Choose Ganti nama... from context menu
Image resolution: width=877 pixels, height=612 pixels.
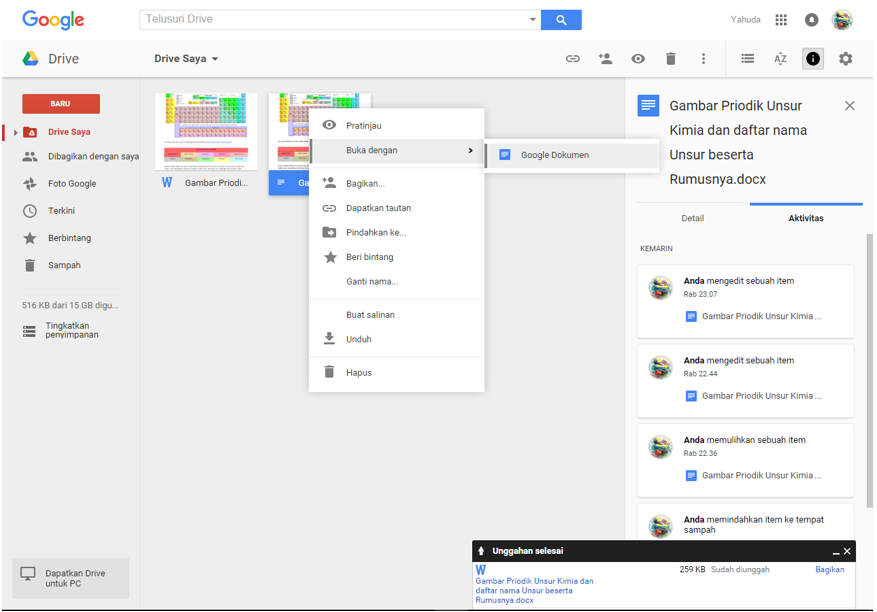coord(397,281)
